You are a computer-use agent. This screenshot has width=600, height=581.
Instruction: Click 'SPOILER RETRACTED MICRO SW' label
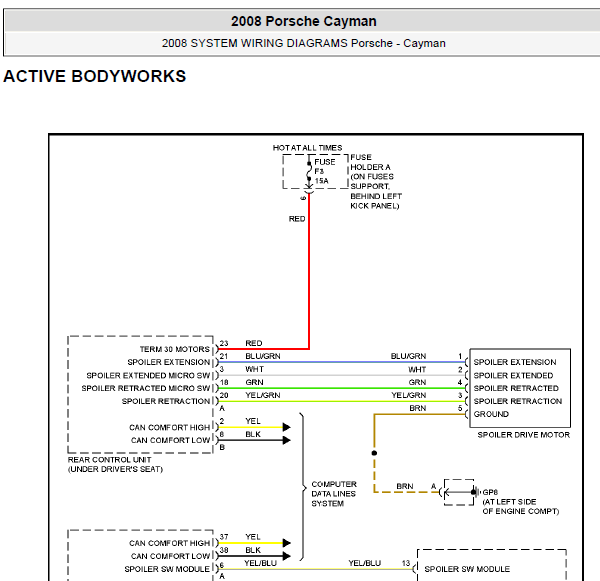[146, 388]
